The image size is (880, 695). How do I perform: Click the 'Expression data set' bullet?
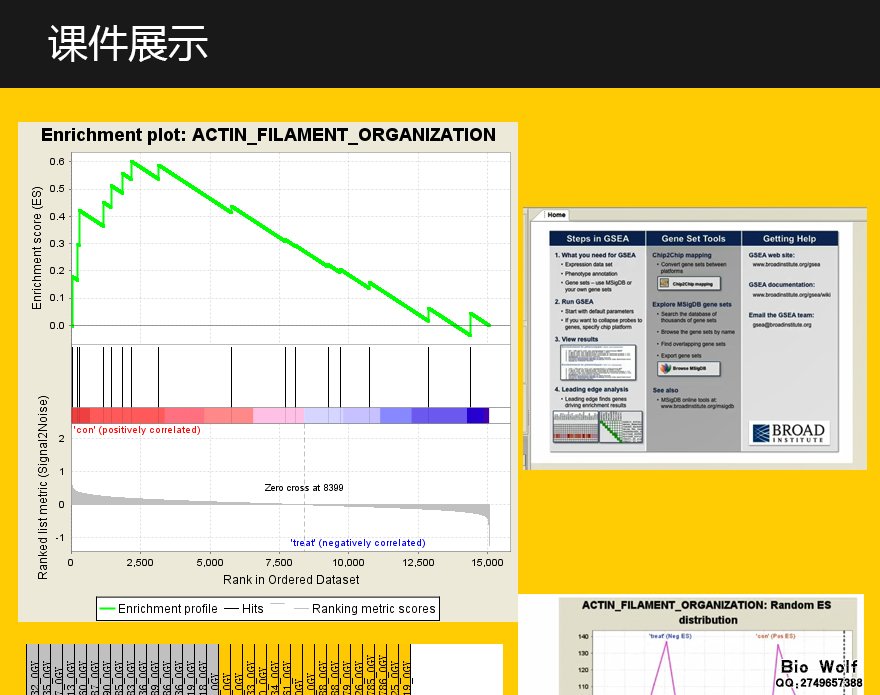point(588,264)
